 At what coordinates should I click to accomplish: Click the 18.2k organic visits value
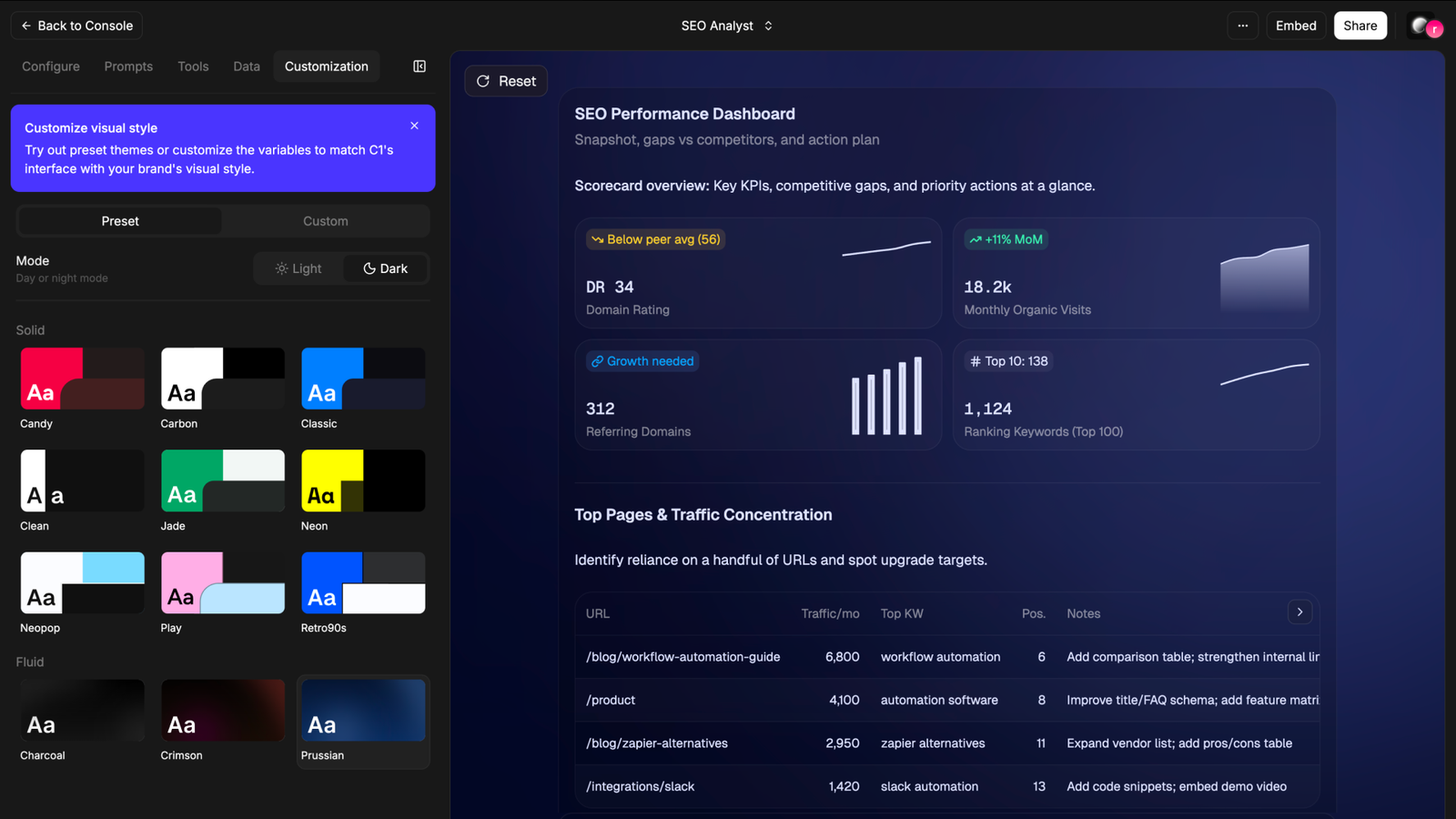tap(988, 287)
